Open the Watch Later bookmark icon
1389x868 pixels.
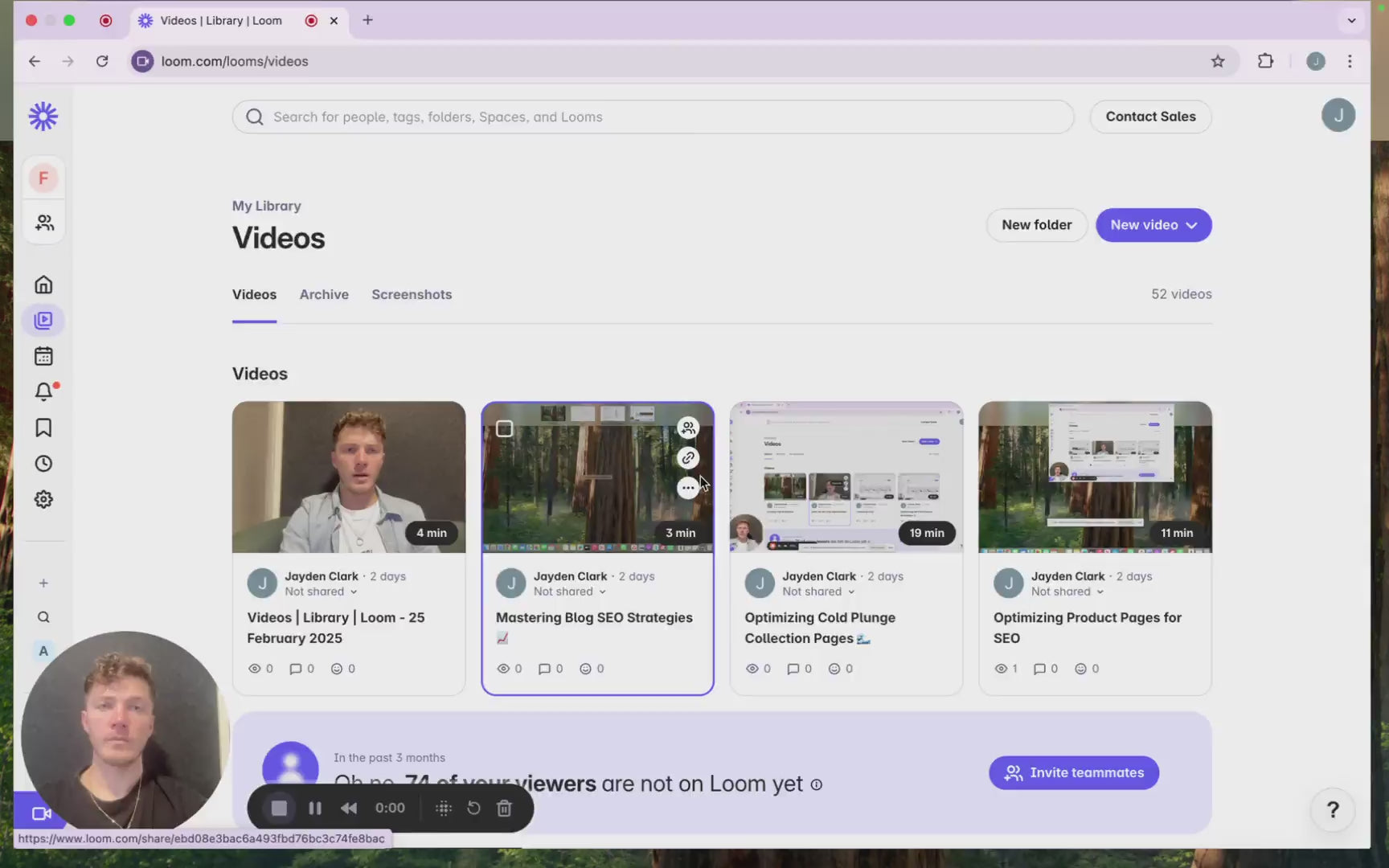tap(43, 428)
